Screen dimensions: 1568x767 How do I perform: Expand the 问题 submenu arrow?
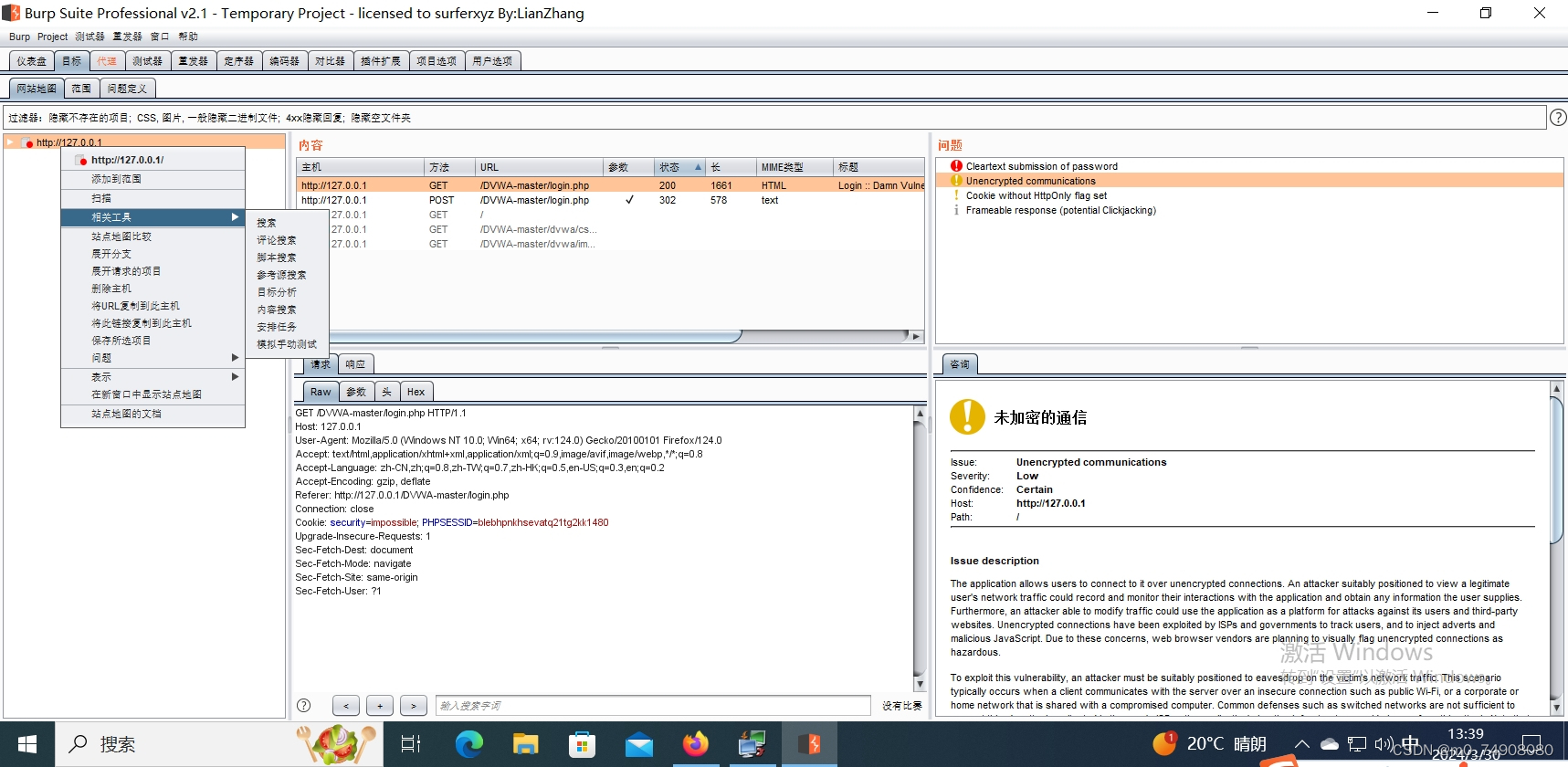[235, 358]
